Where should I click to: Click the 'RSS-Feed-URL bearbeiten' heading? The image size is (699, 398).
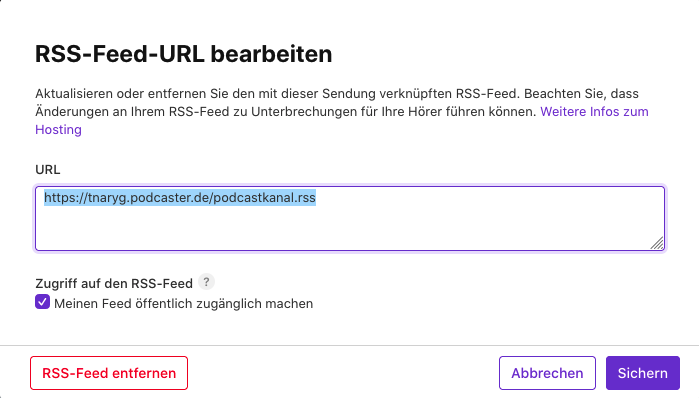tap(184, 54)
